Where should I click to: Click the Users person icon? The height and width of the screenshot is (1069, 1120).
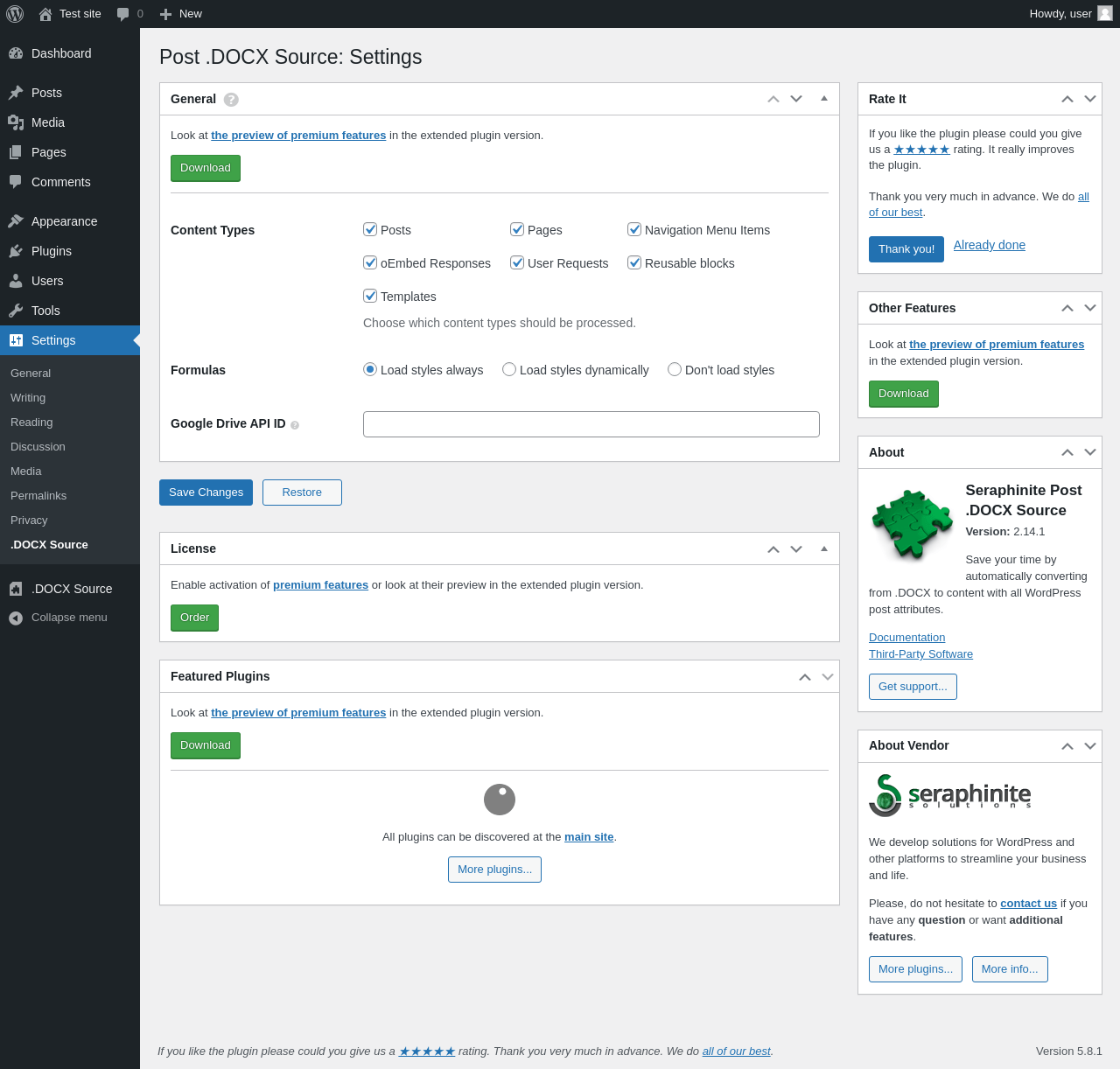[16, 281]
